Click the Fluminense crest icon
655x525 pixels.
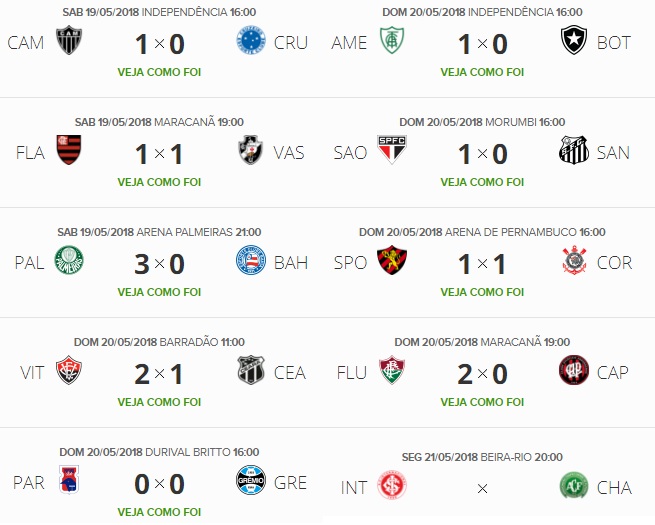point(392,370)
